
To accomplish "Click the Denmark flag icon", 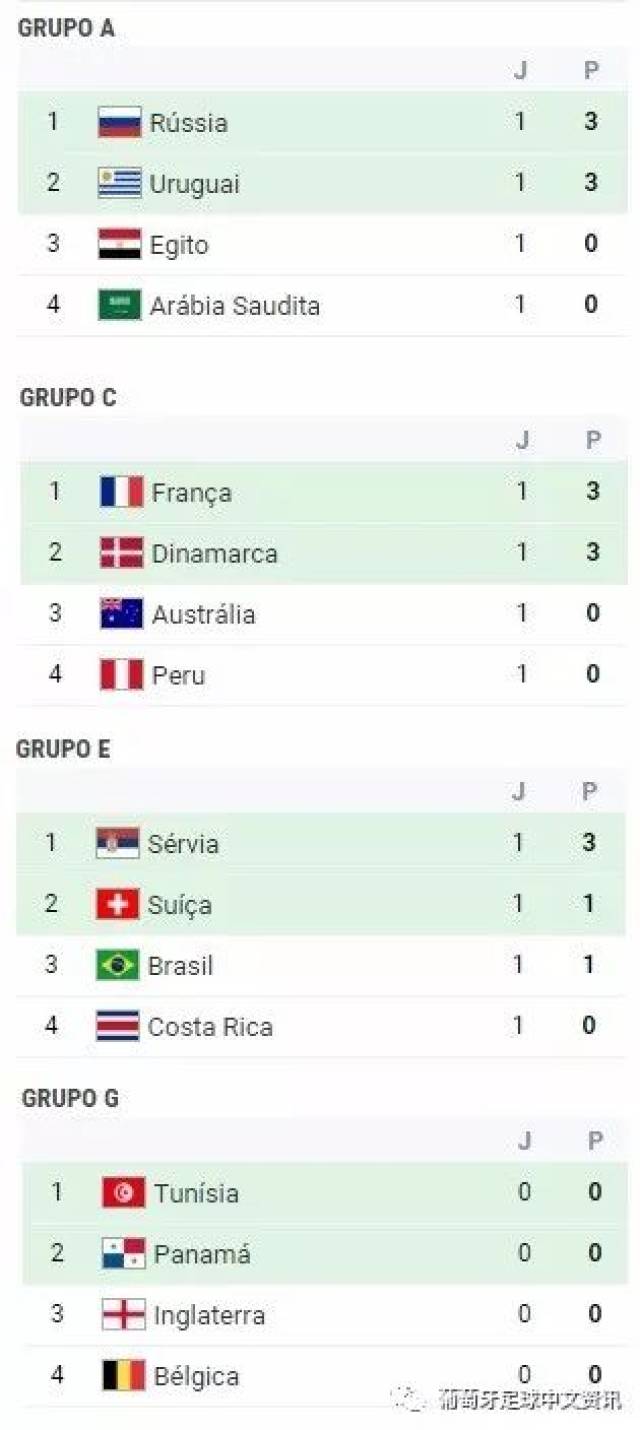I will [x=121, y=553].
